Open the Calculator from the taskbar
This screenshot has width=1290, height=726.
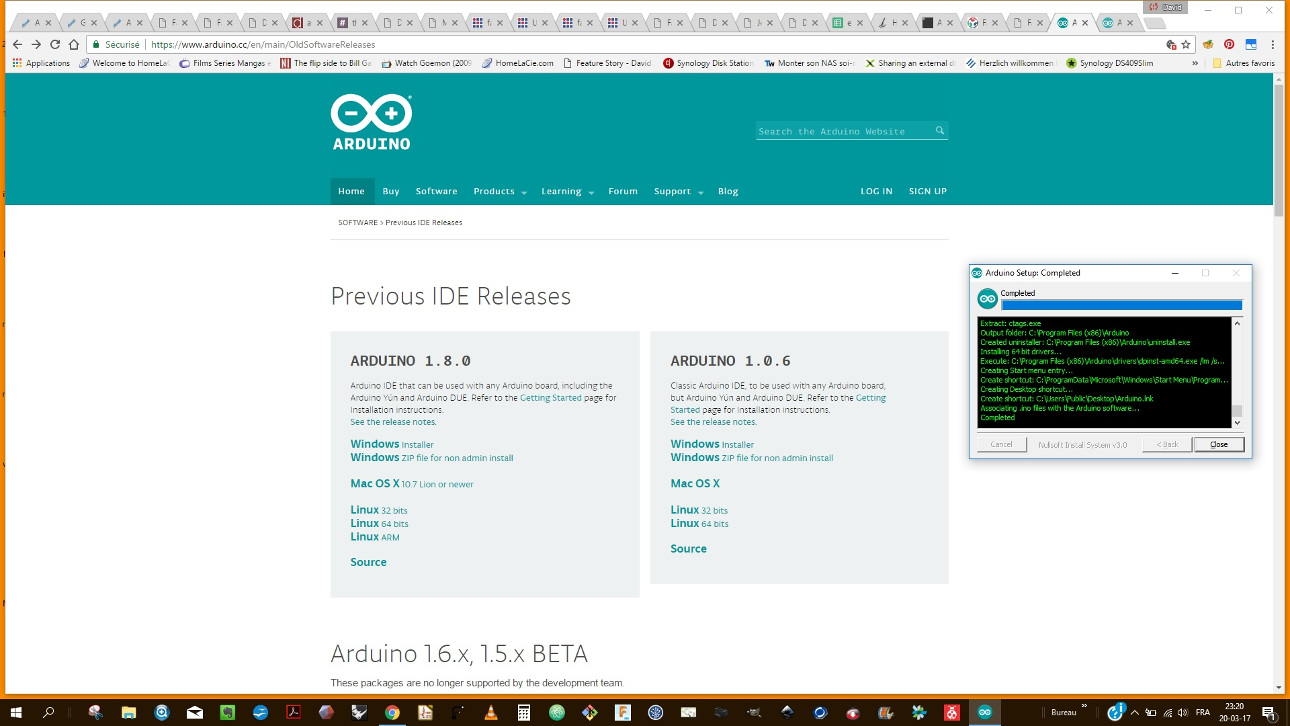click(523, 712)
